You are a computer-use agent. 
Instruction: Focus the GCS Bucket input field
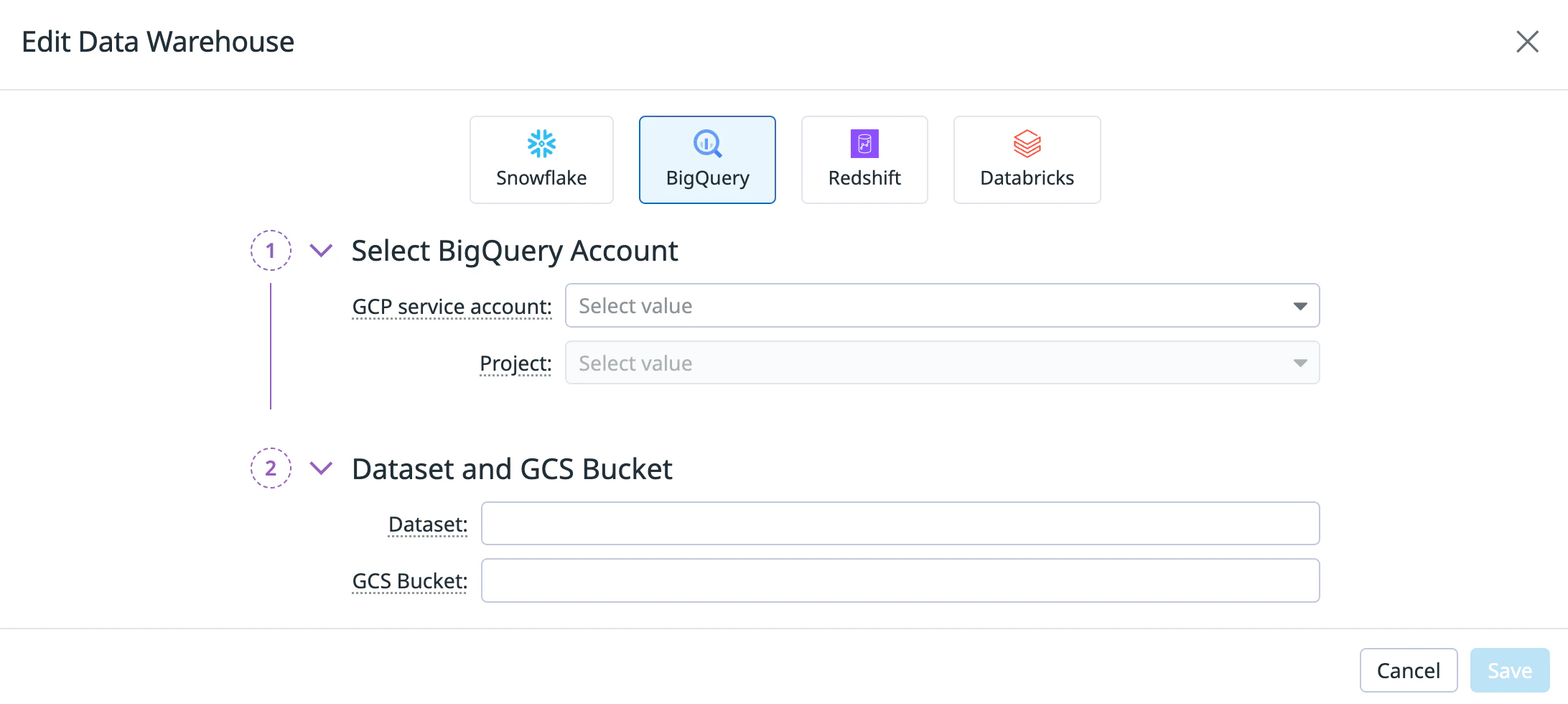[x=900, y=581]
